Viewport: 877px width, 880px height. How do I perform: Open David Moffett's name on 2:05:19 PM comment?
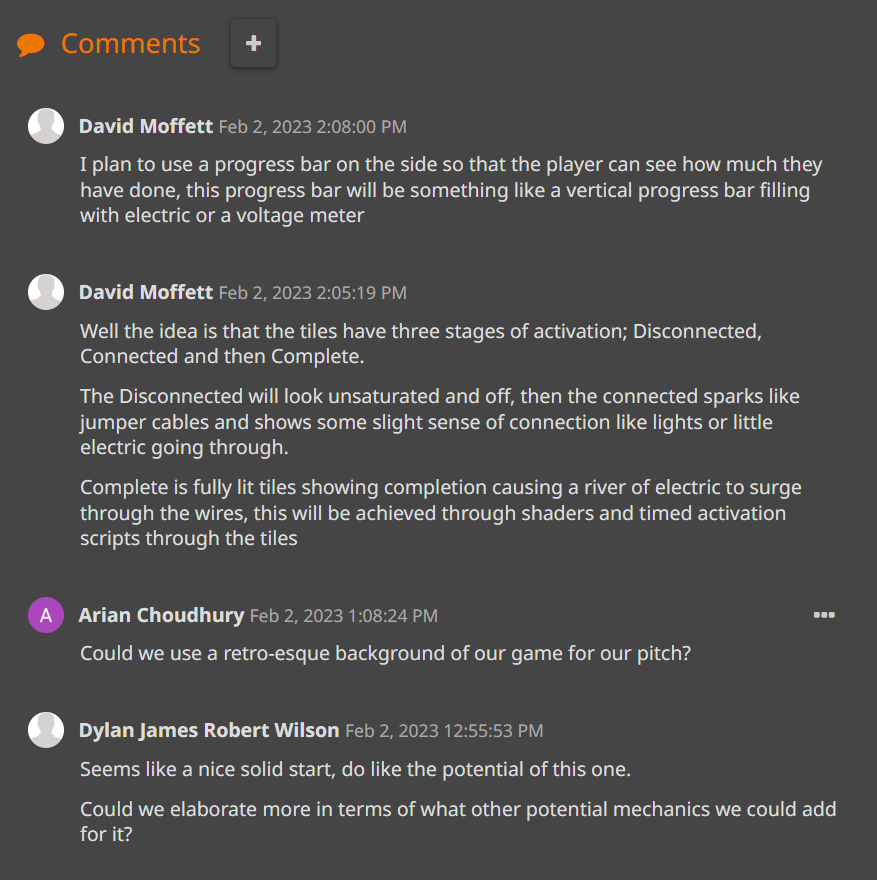click(146, 292)
